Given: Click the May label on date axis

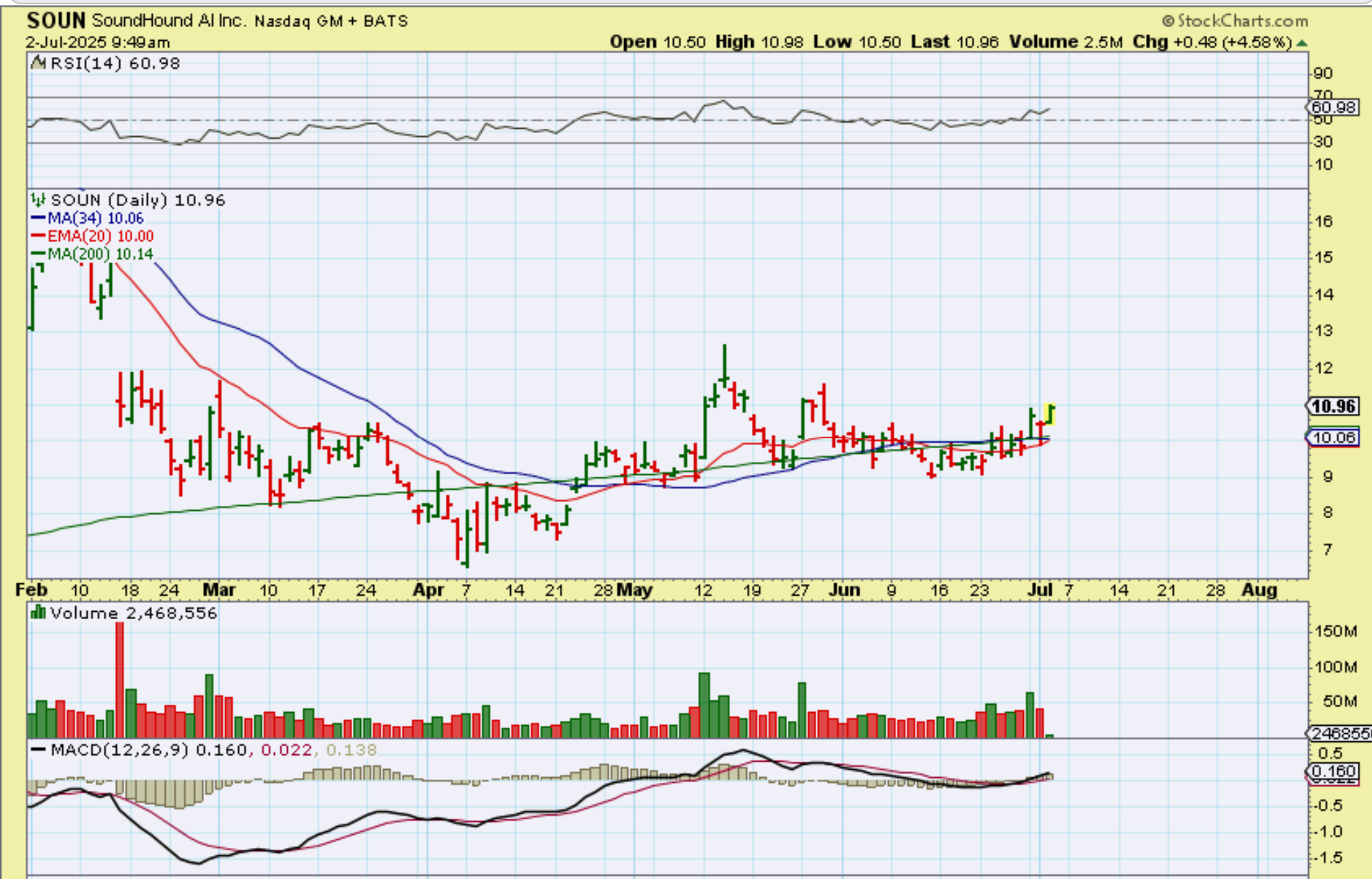Looking at the screenshot, I should coord(634,590).
